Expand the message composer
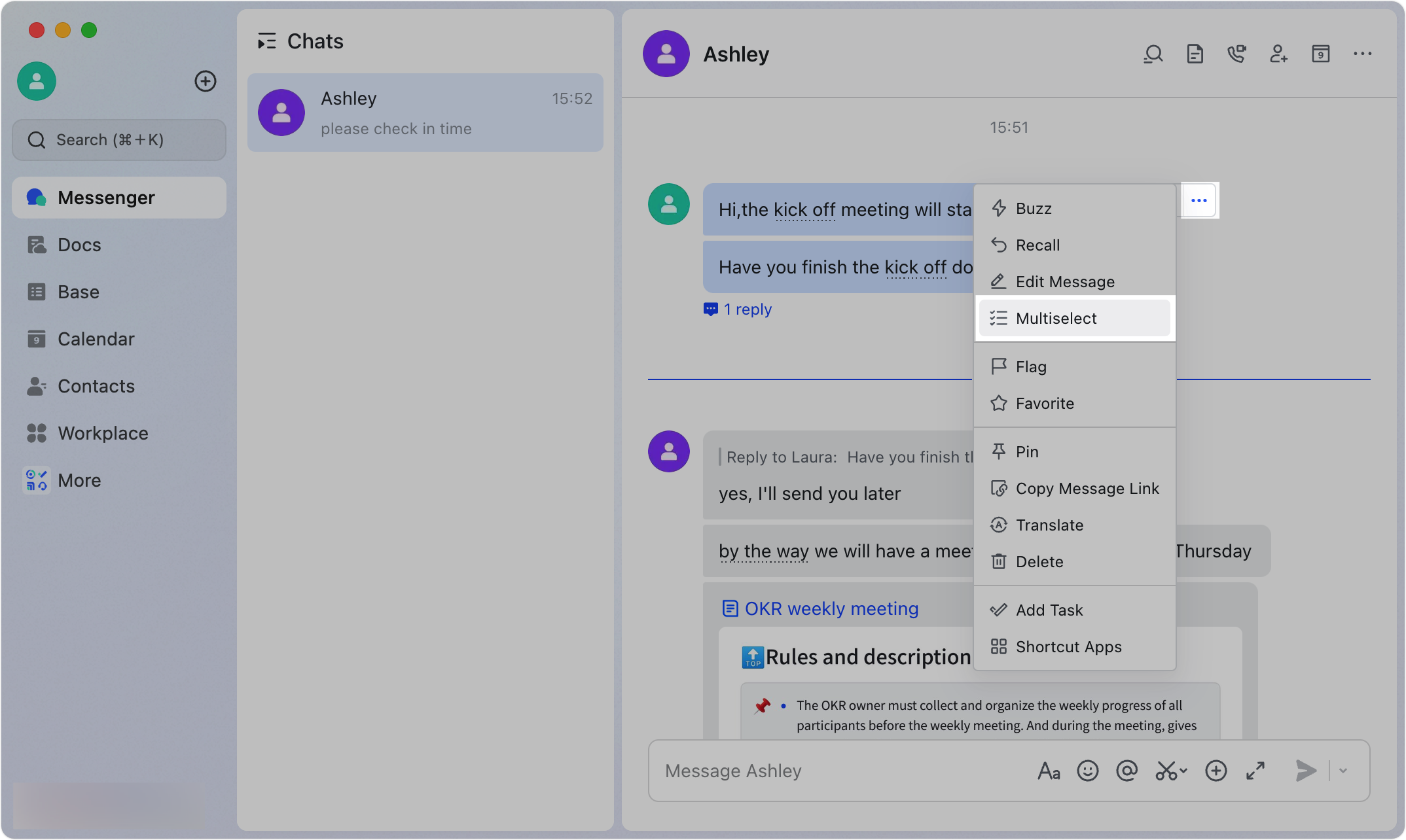This screenshot has height=840, width=1406. [x=1255, y=771]
